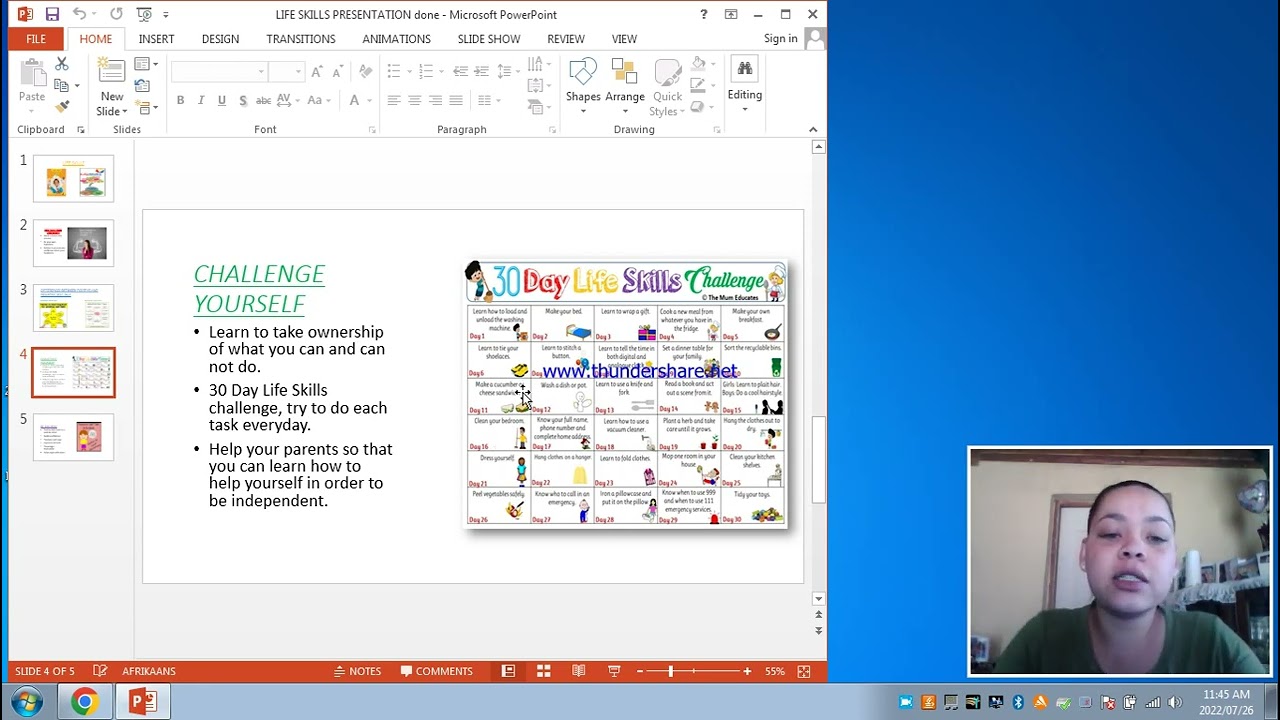Screen dimensions: 1280x720
Task: Switch to the INSERT tab
Action: coord(156,39)
